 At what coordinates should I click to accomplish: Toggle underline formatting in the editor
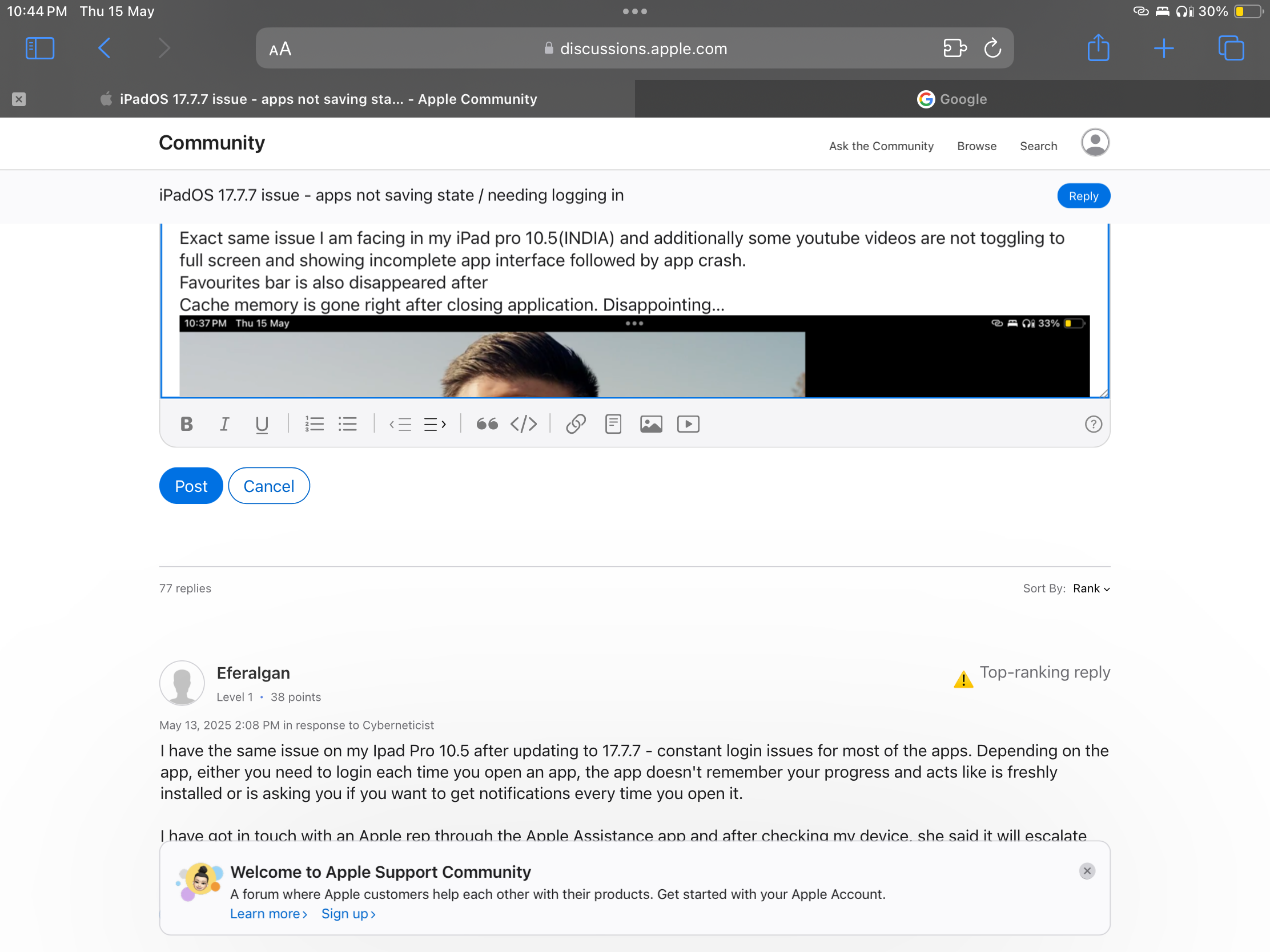(262, 424)
